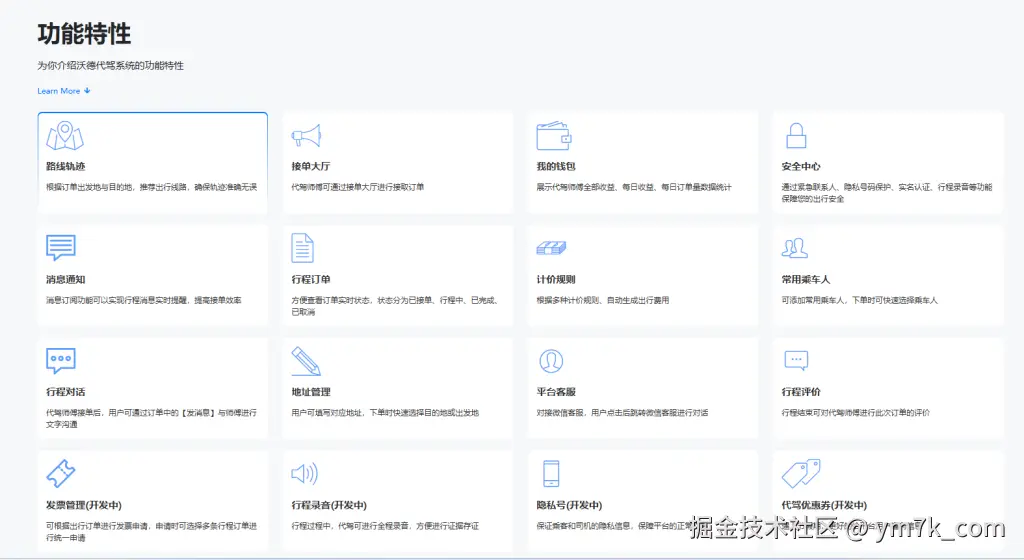1024x560 pixels.
Task: Click the two-person icon for 常用乘车人
Action: 795,248
